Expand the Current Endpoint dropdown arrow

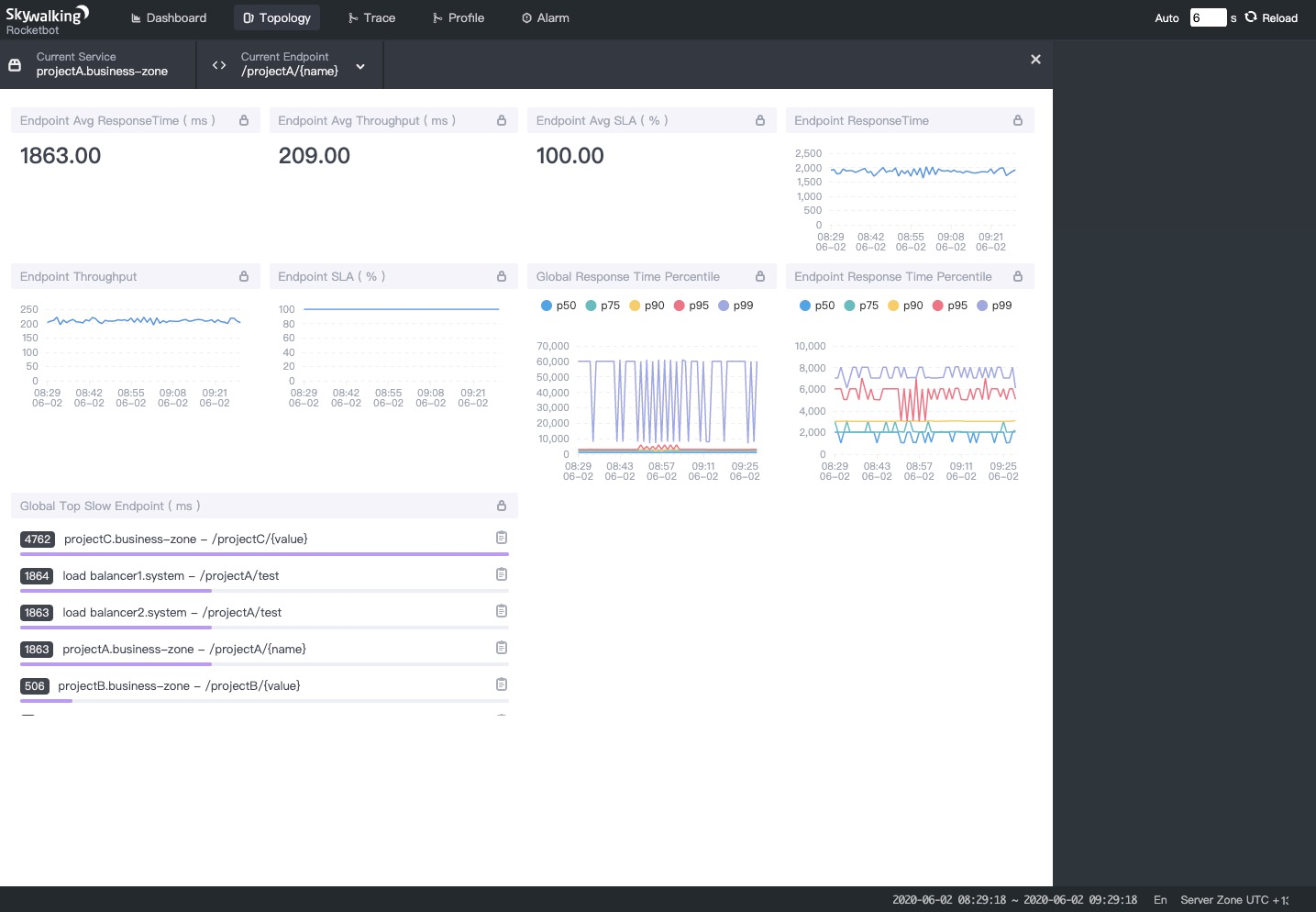click(x=360, y=66)
